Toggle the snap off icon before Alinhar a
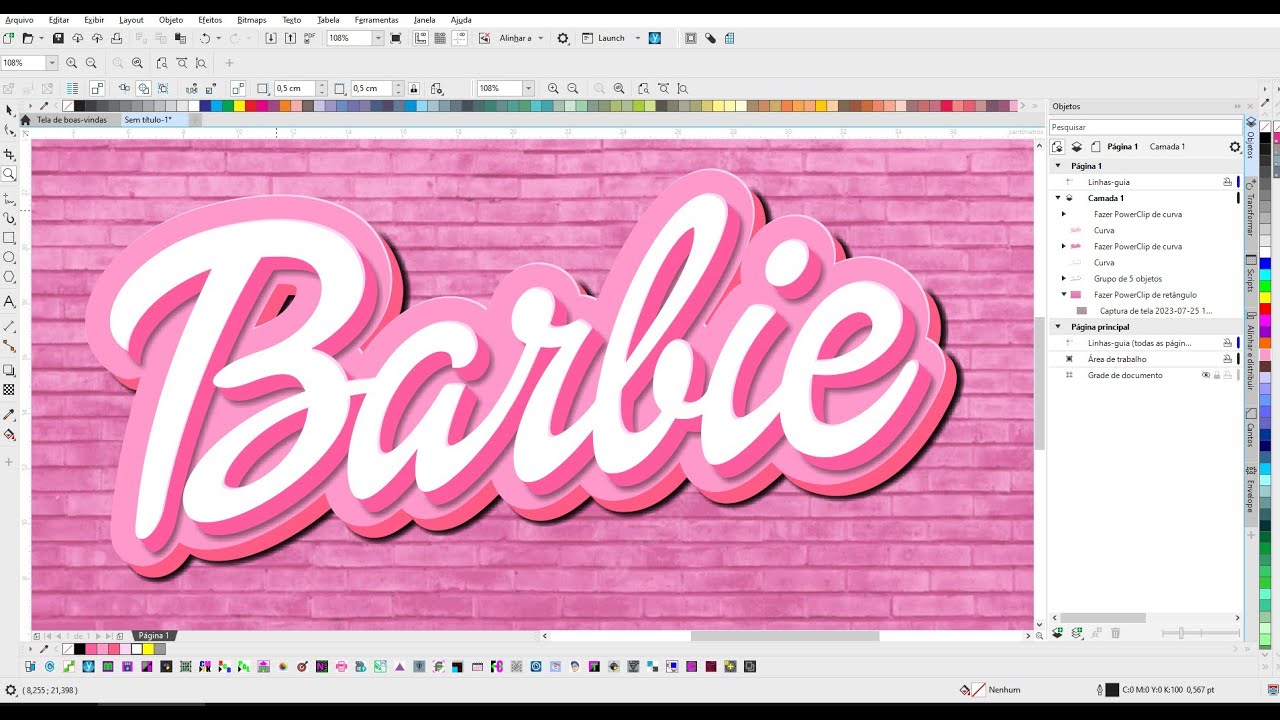Viewport: 1280px width, 720px height. [485, 38]
